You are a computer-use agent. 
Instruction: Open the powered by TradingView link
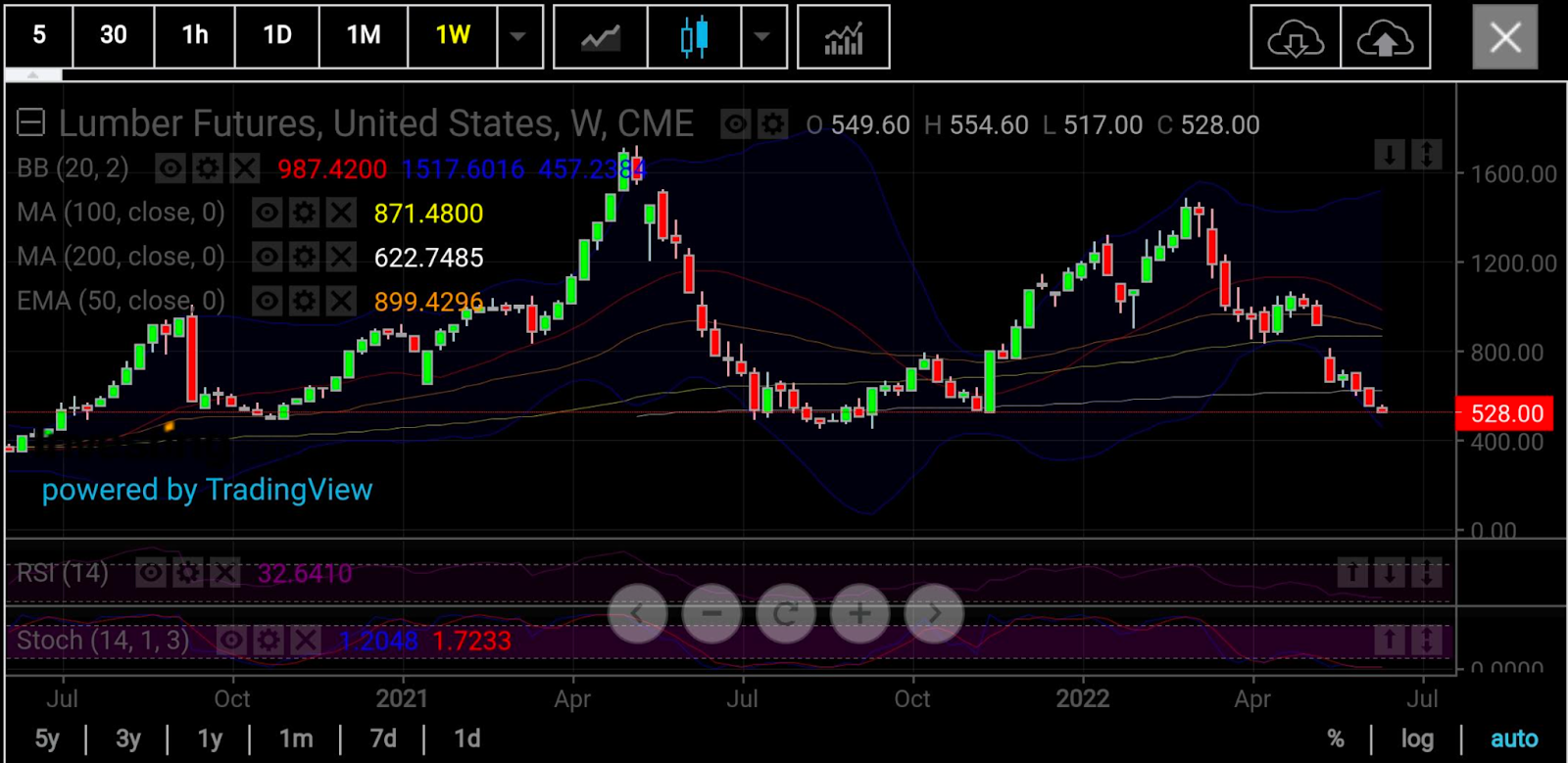coord(207,490)
